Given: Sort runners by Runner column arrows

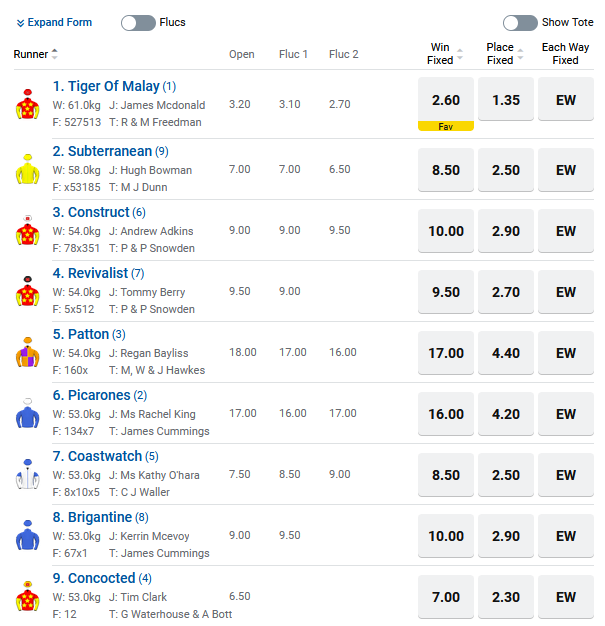Looking at the screenshot, I should pyautogui.click(x=54, y=54).
